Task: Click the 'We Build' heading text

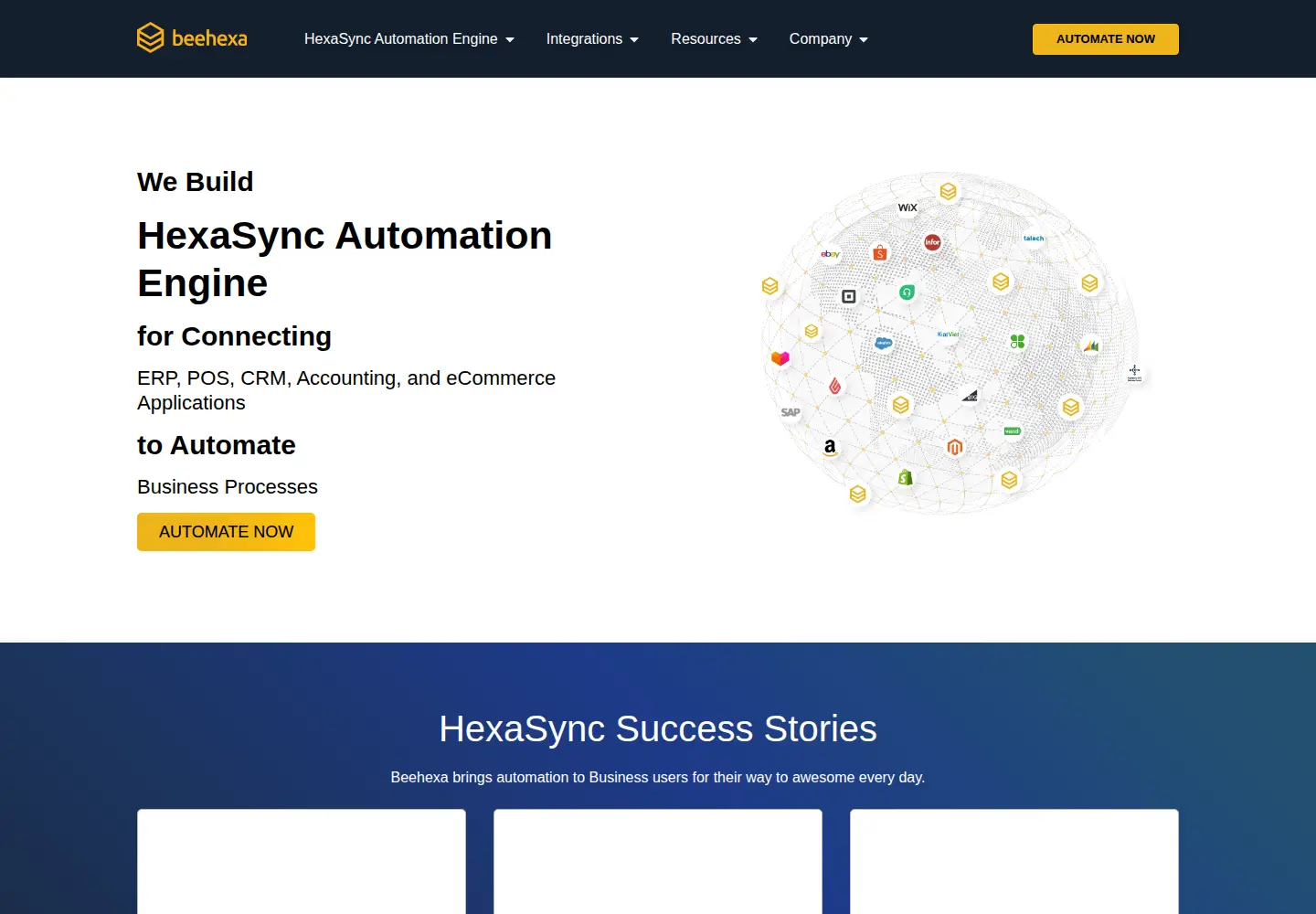Action: [x=196, y=182]
